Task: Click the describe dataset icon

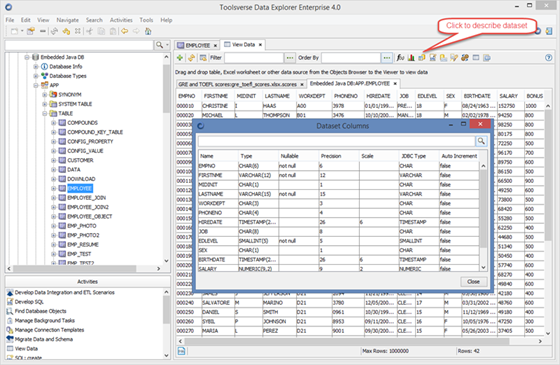Action: [x=422, y=58]
